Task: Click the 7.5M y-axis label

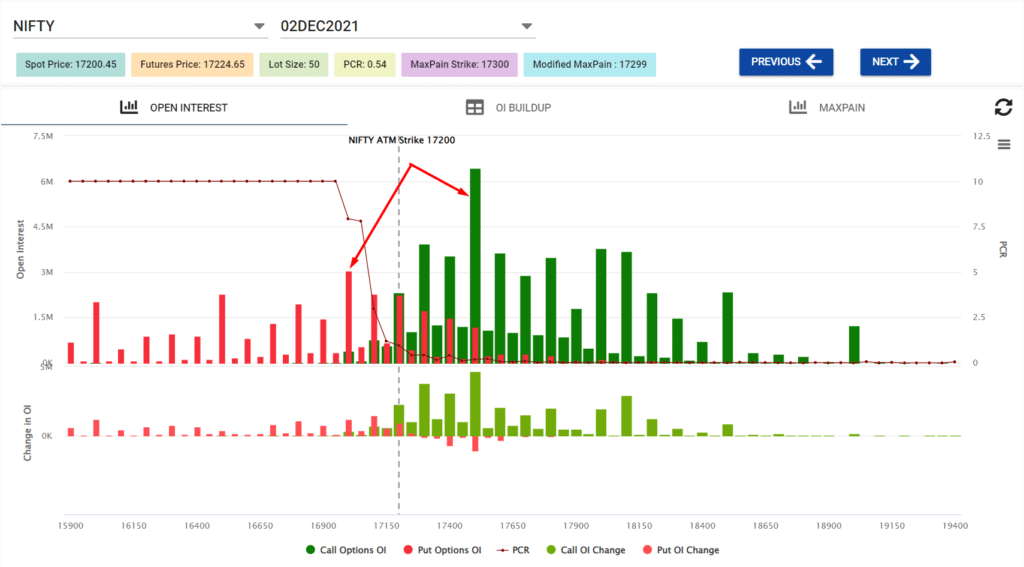Action: point(43,136)
